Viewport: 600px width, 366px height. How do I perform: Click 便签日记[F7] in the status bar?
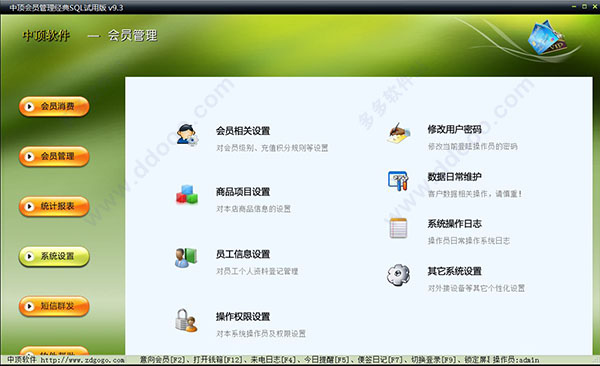click(380, 360)
